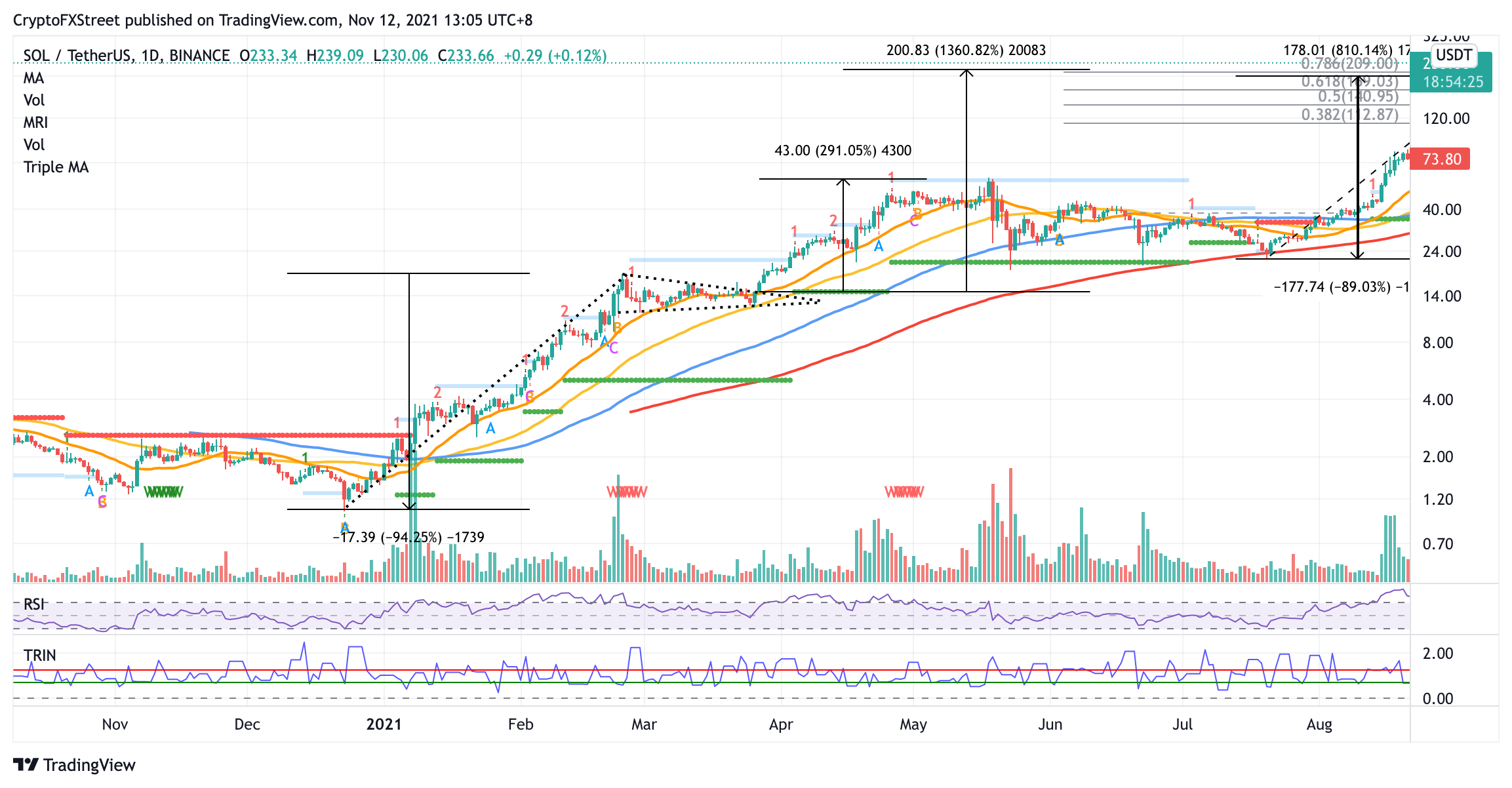Viewport: 1512px width, 788px height.
Task: Click the TradingView logo icon
Action: point(26,764)
